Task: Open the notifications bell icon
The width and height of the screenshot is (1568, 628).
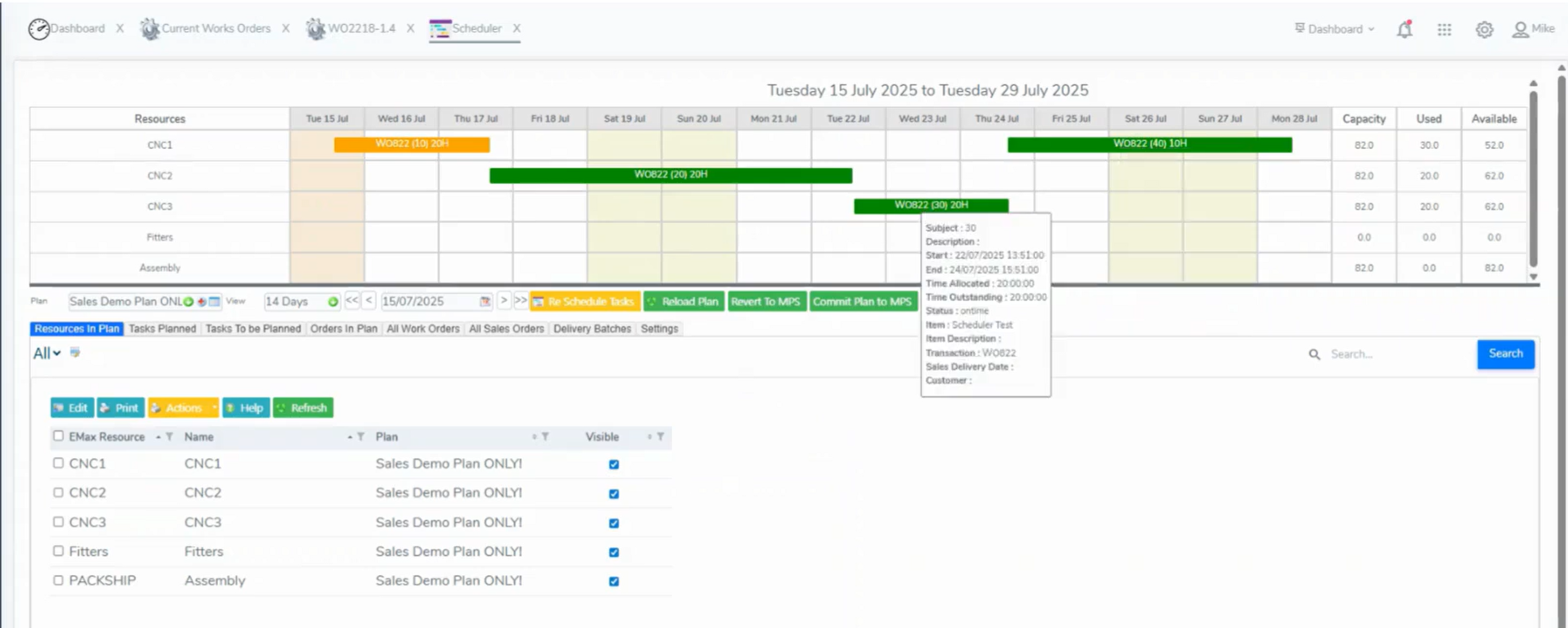Action: click(x=1404, y=29)
